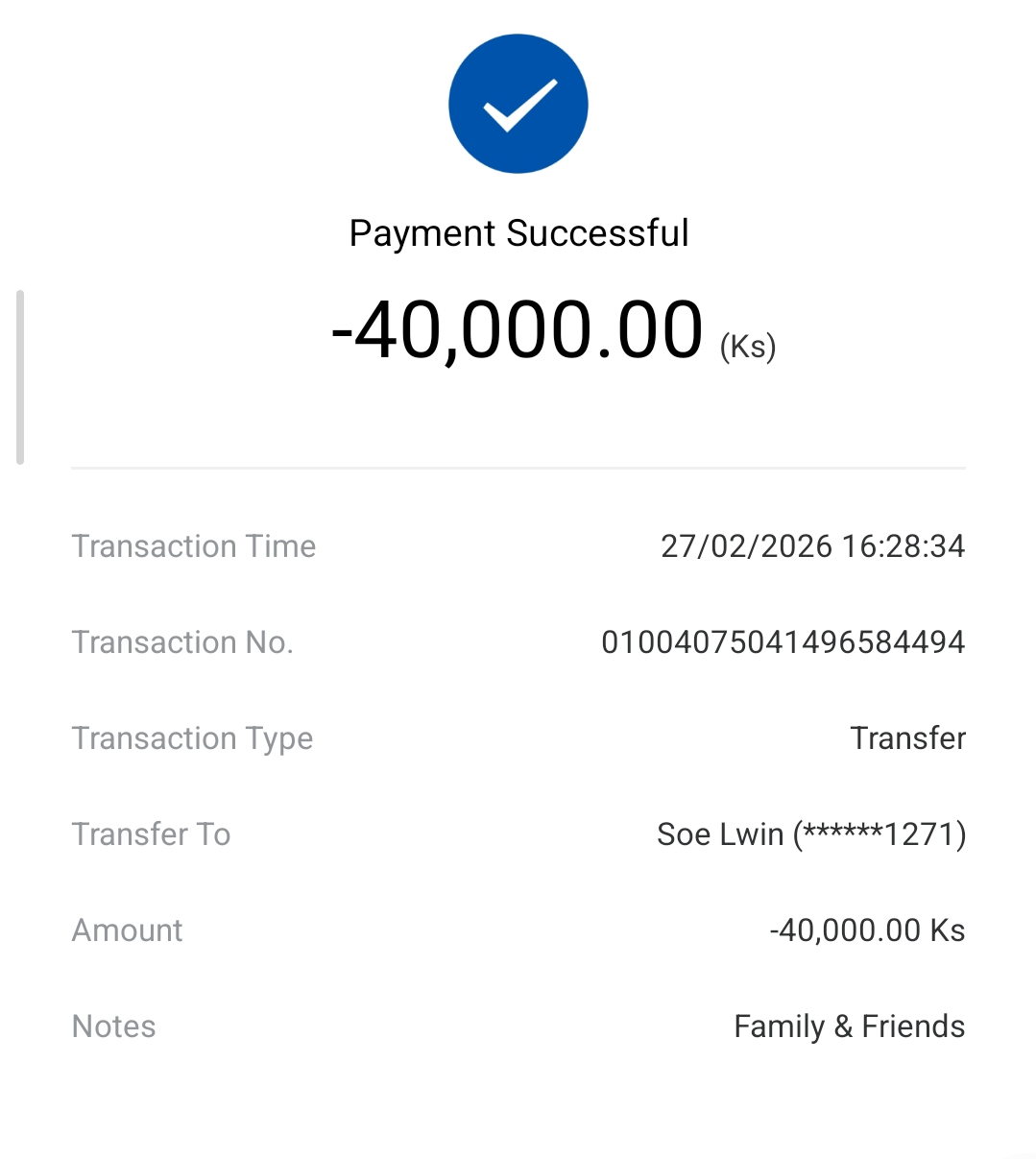
Task: Click the Payment Successful heading
Action: pyautogui.click(x=518, y=233)
